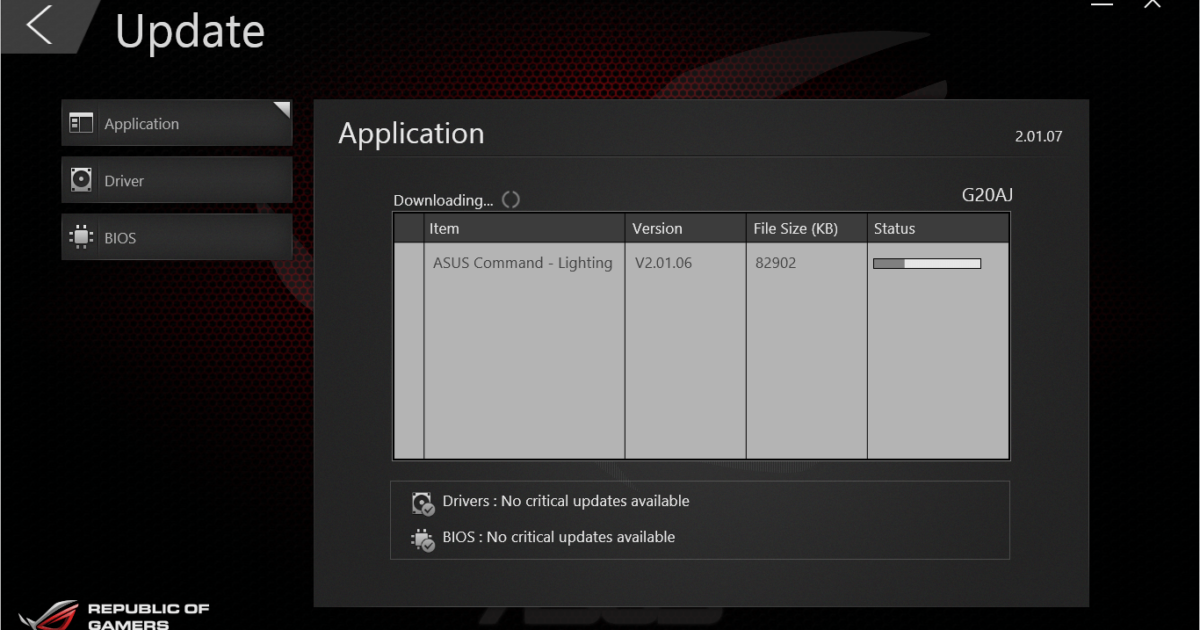Select the BIOS chip icon
The image size is (1200, 630).
click(x=80, y=237)
